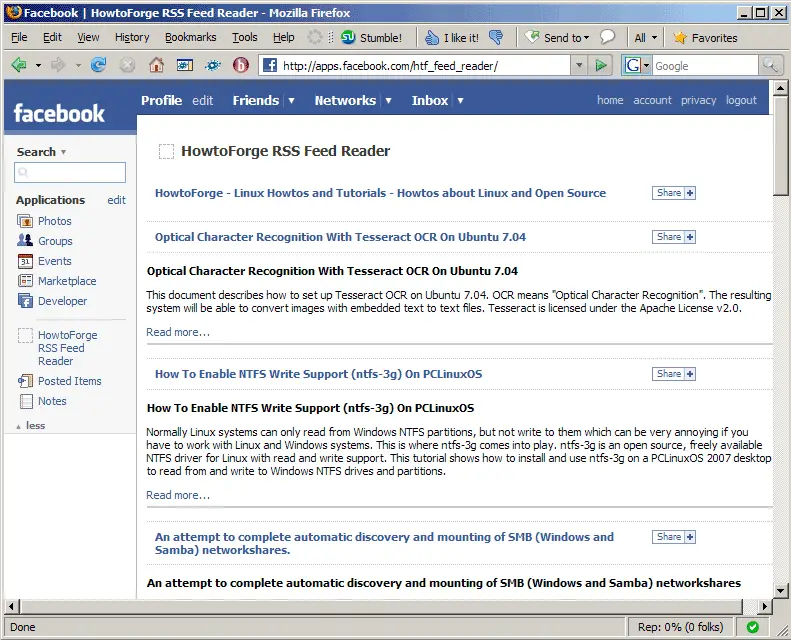Open the Favorites star icon
This screenshot has width=791, height=640.
click(680, 37)
